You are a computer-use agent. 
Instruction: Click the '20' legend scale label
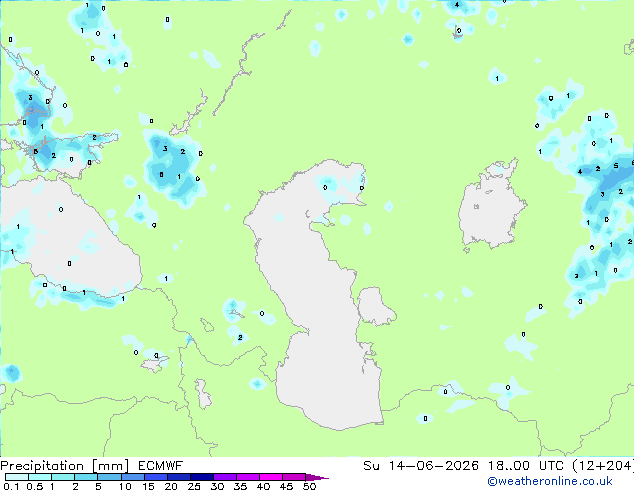[x=171, y=486]
